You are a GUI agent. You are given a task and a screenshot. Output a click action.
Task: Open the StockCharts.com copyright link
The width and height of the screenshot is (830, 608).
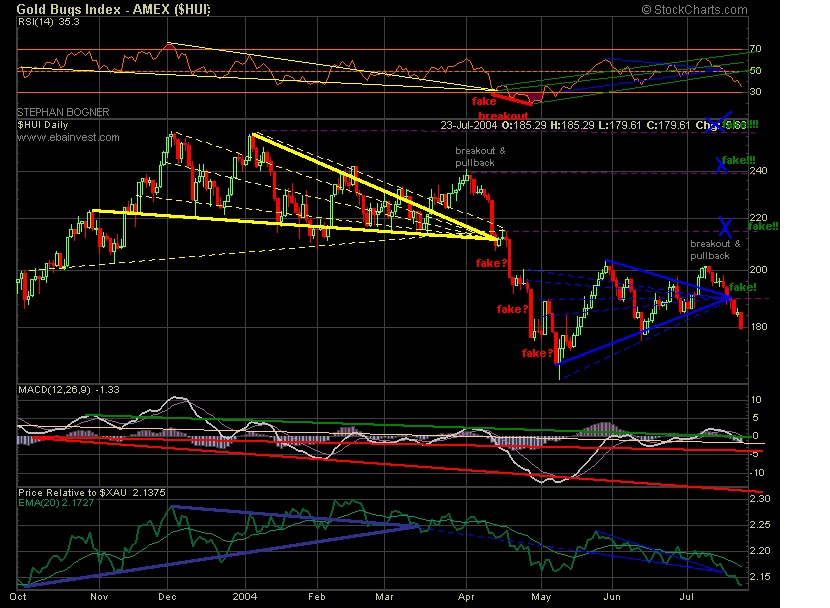(694, 9)
